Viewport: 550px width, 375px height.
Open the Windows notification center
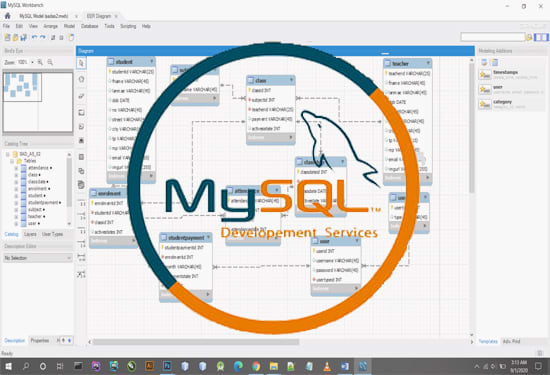(538, 367)
